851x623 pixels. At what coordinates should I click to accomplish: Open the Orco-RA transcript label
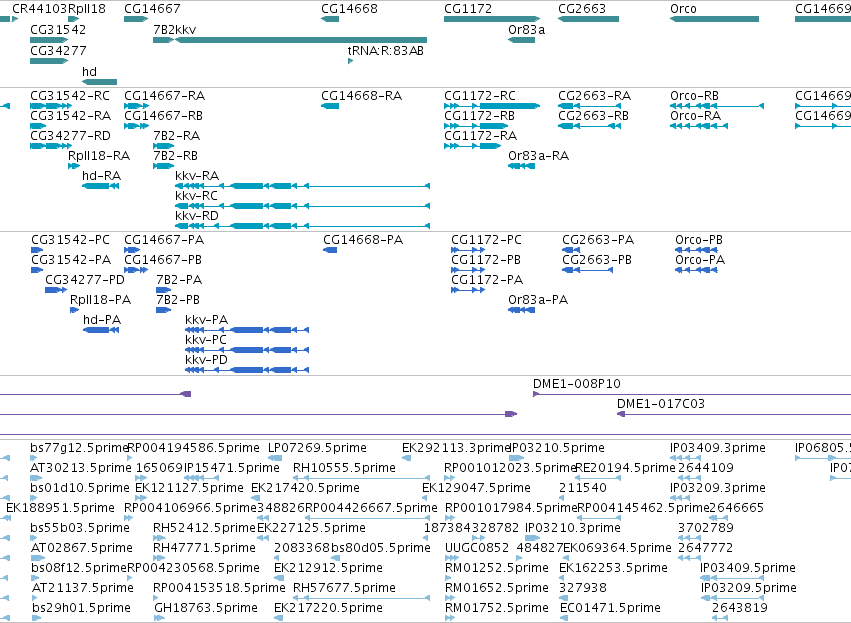pos(695,116)
